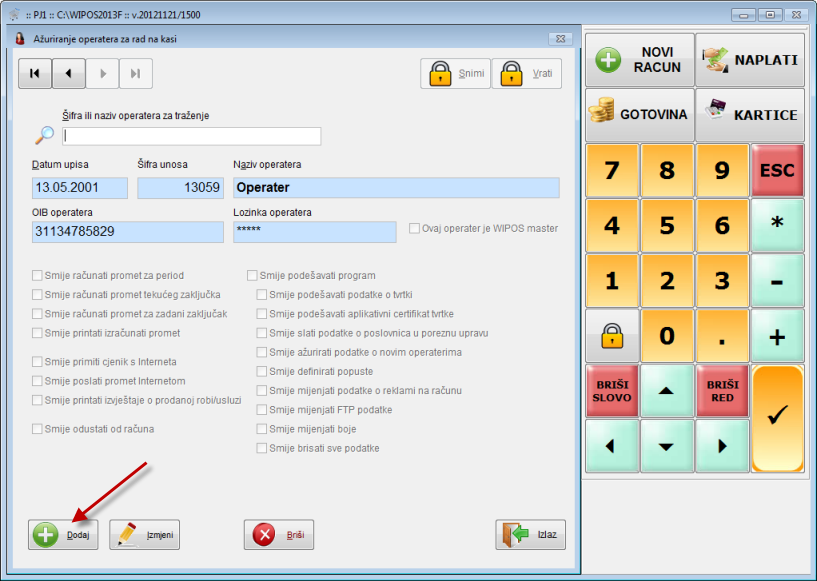Click the padlock key on the numeric keypad
This screenshot has width=817, height=581.
[612, 337]
